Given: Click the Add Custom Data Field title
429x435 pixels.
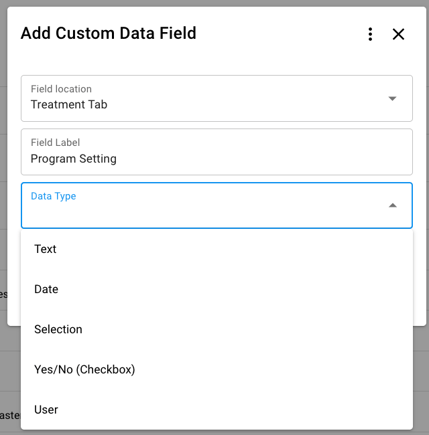Looking at the screenshot, I should [109, 33].
